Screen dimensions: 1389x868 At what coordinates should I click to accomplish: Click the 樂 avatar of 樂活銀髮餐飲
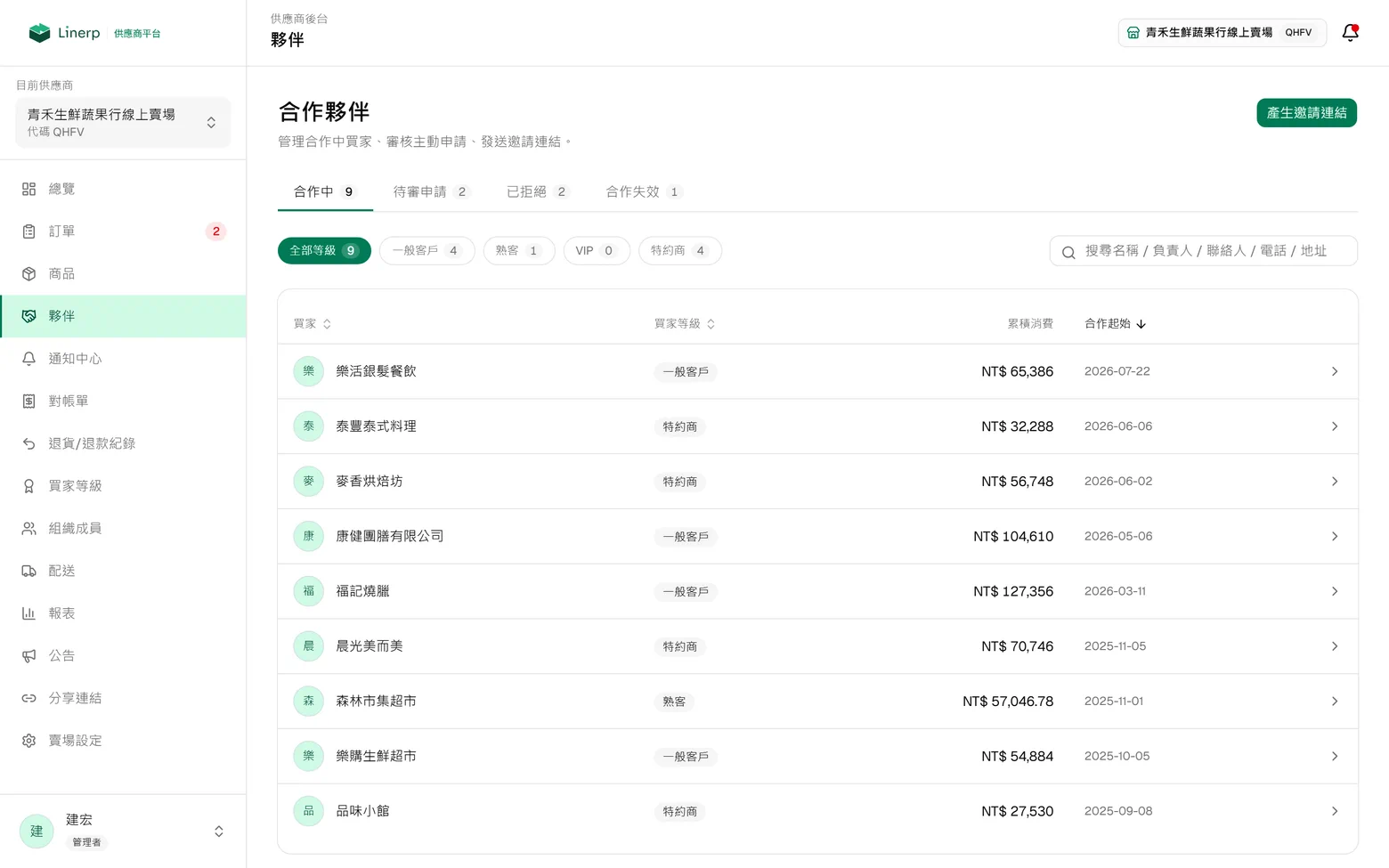coord(309,371)
